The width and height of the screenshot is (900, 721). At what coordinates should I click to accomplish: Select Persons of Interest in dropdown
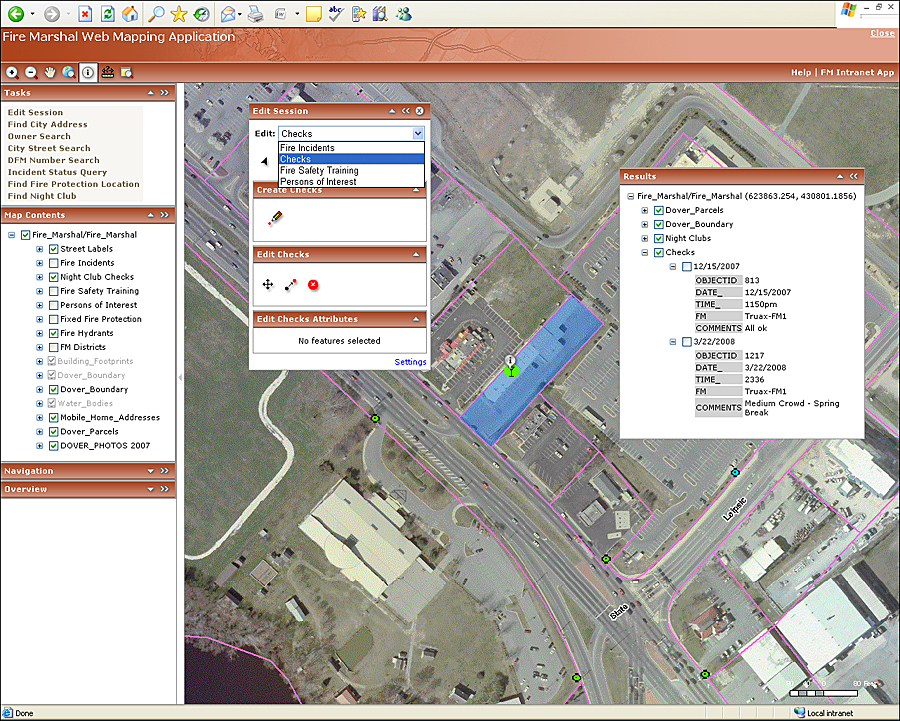(318, 182)
